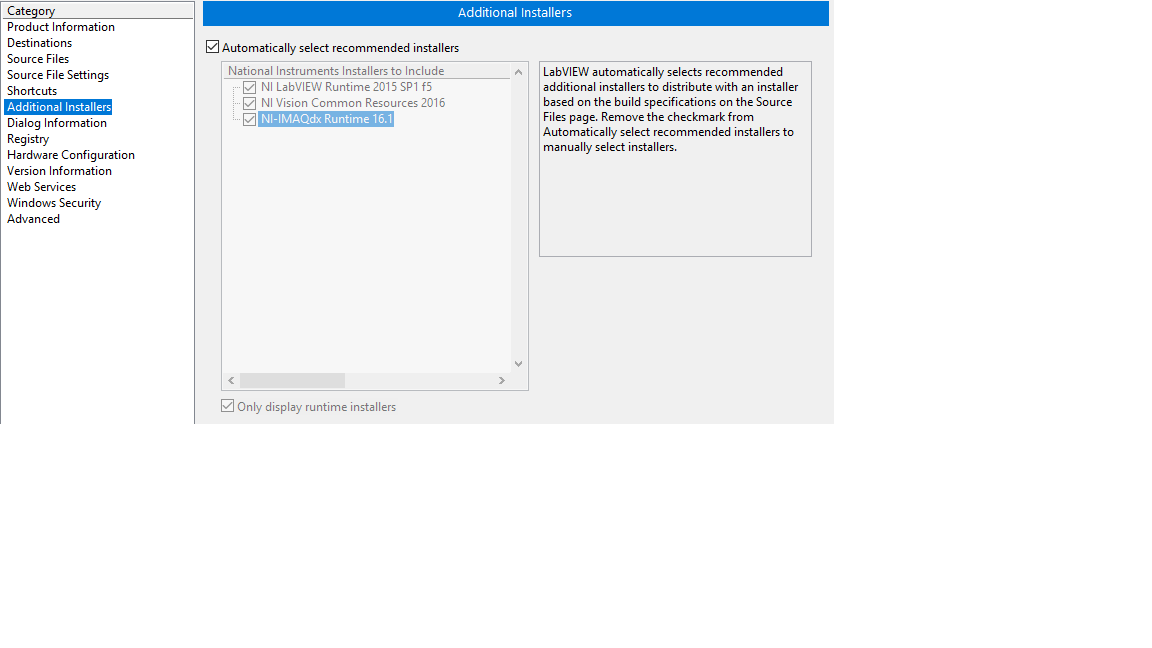Go to Source Files category
Screen dimensions: 1152x648
(x=38, y=59)
